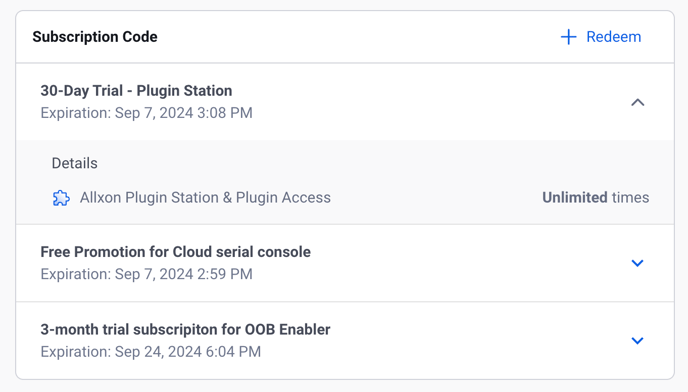Image resolution: width=688 pixels, height=392 pixels.
Task: Expand the 3-month OOB Enabler trial details
Action: coord(637,341)
